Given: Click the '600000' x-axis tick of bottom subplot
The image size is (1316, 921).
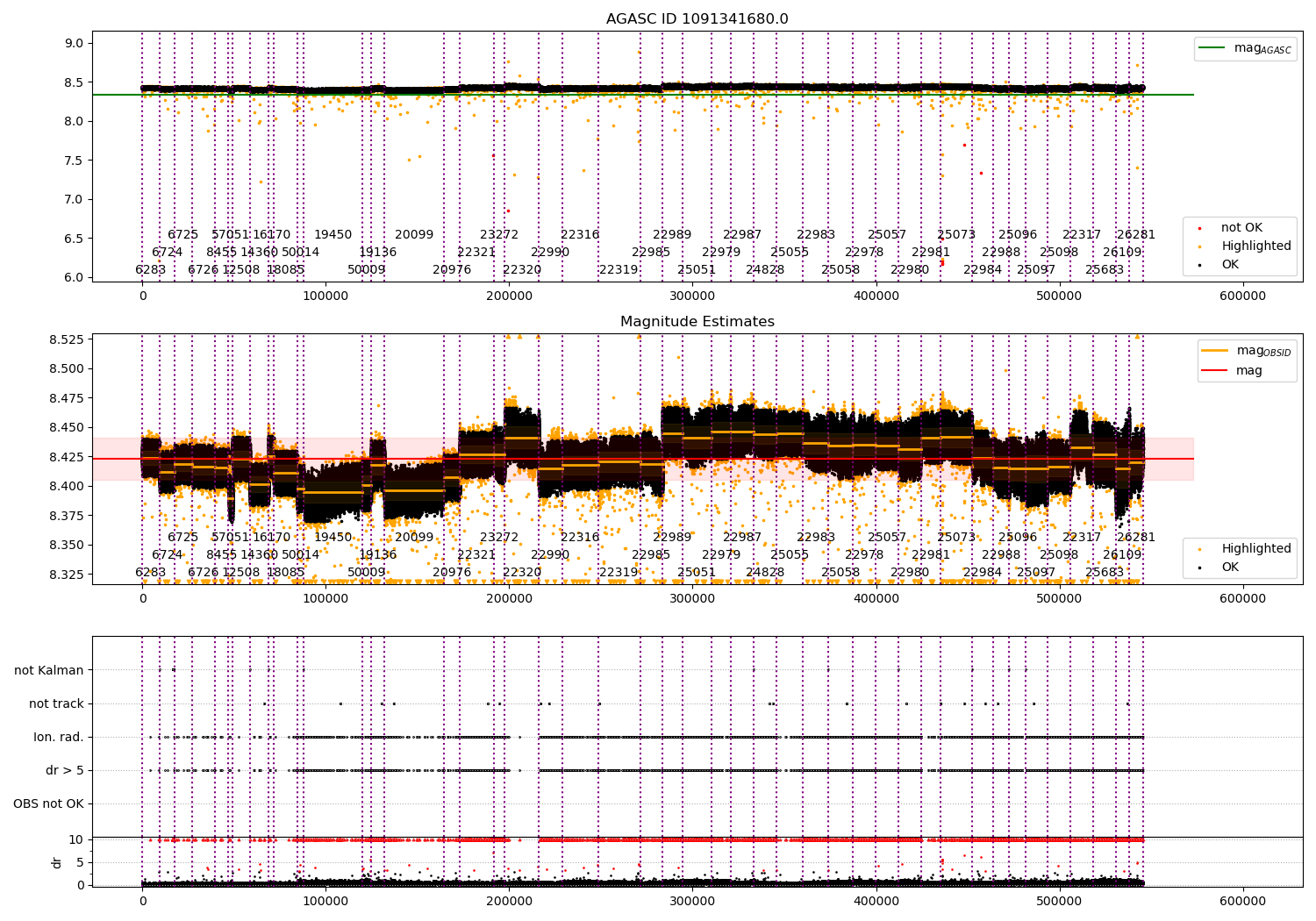Looking at the screenshot, I should [1243, 902].
